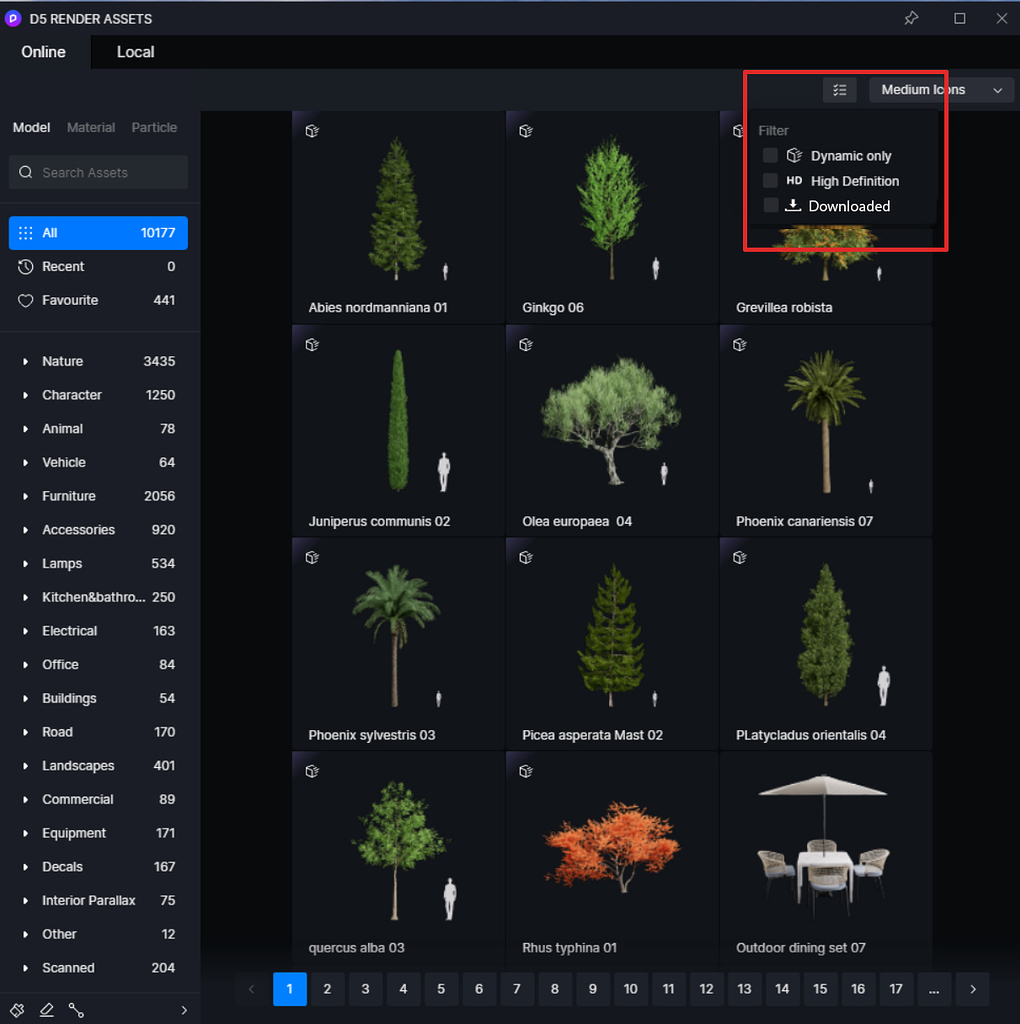Click the pin icon in the title bar
1020x1024 pixels.
pyautogui.click(x=911, y=18)
